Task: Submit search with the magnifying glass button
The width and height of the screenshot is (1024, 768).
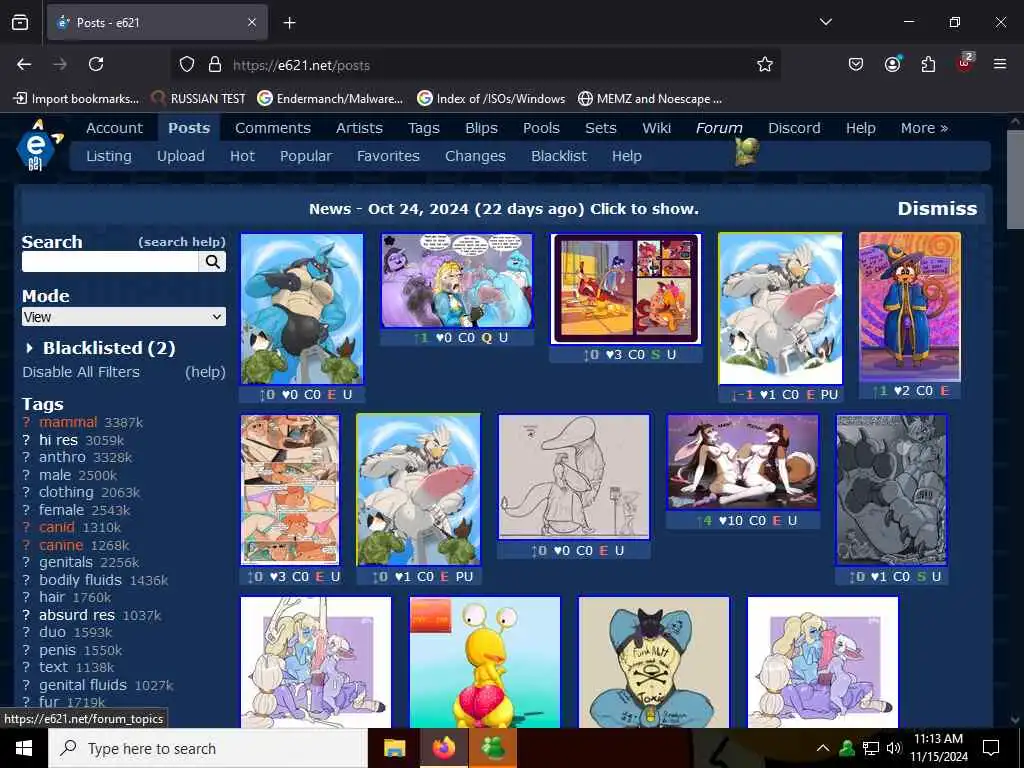Action: coord(212,262)
